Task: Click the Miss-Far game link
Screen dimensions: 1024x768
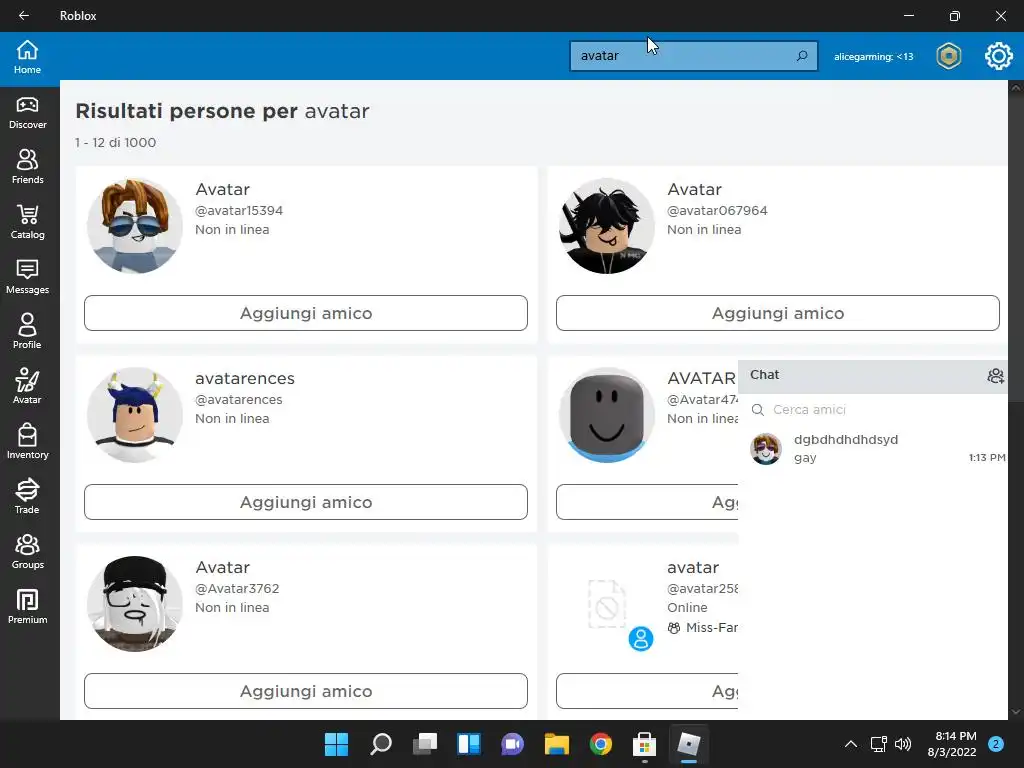Action: coord(703,628)
